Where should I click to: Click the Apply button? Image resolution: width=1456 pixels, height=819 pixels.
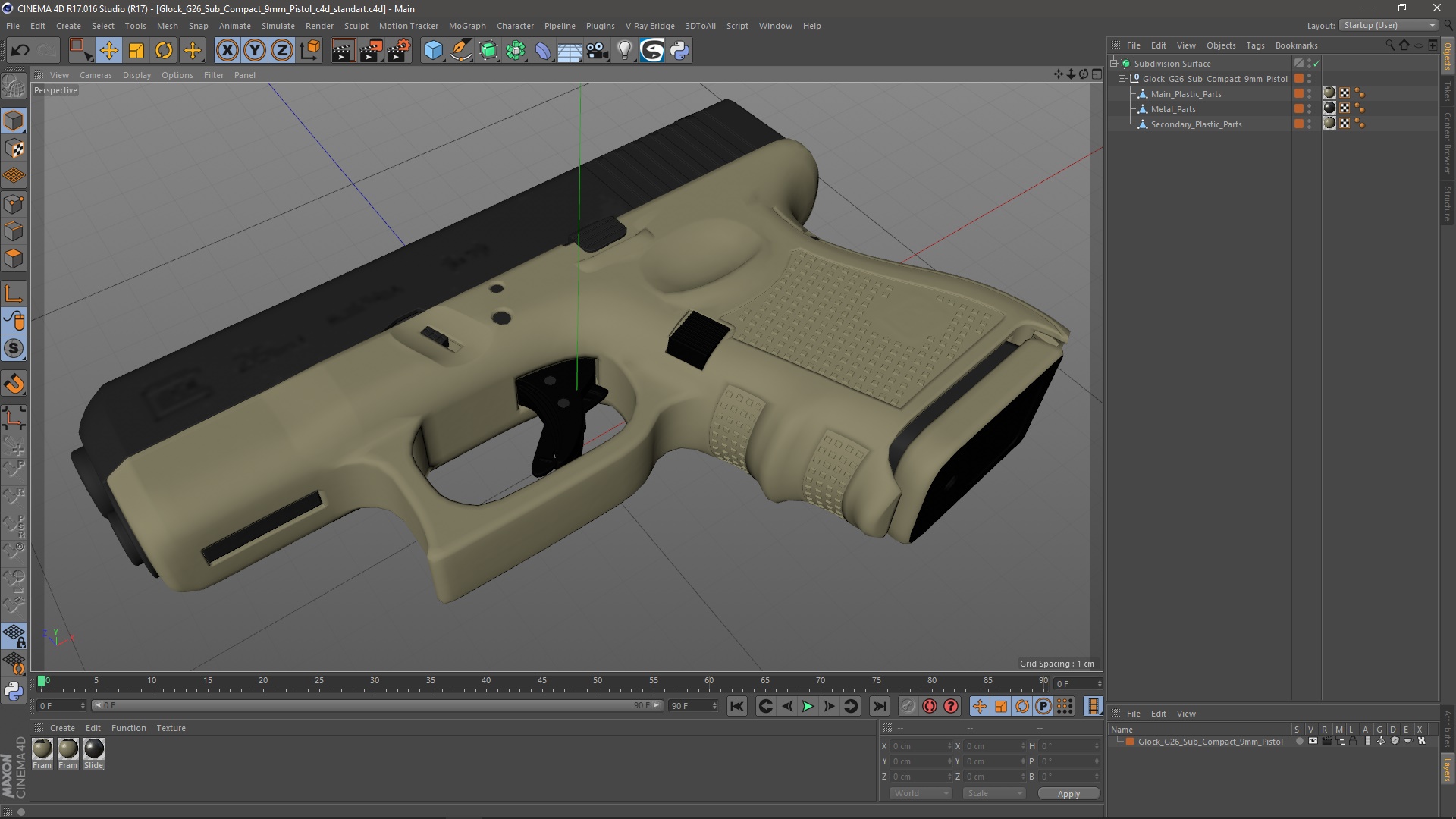1068,794
